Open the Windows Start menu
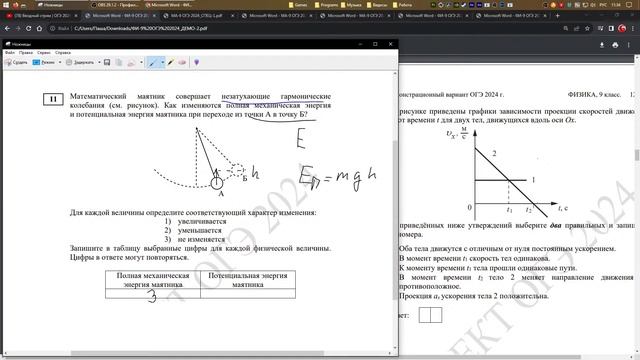 pos(6,5)
